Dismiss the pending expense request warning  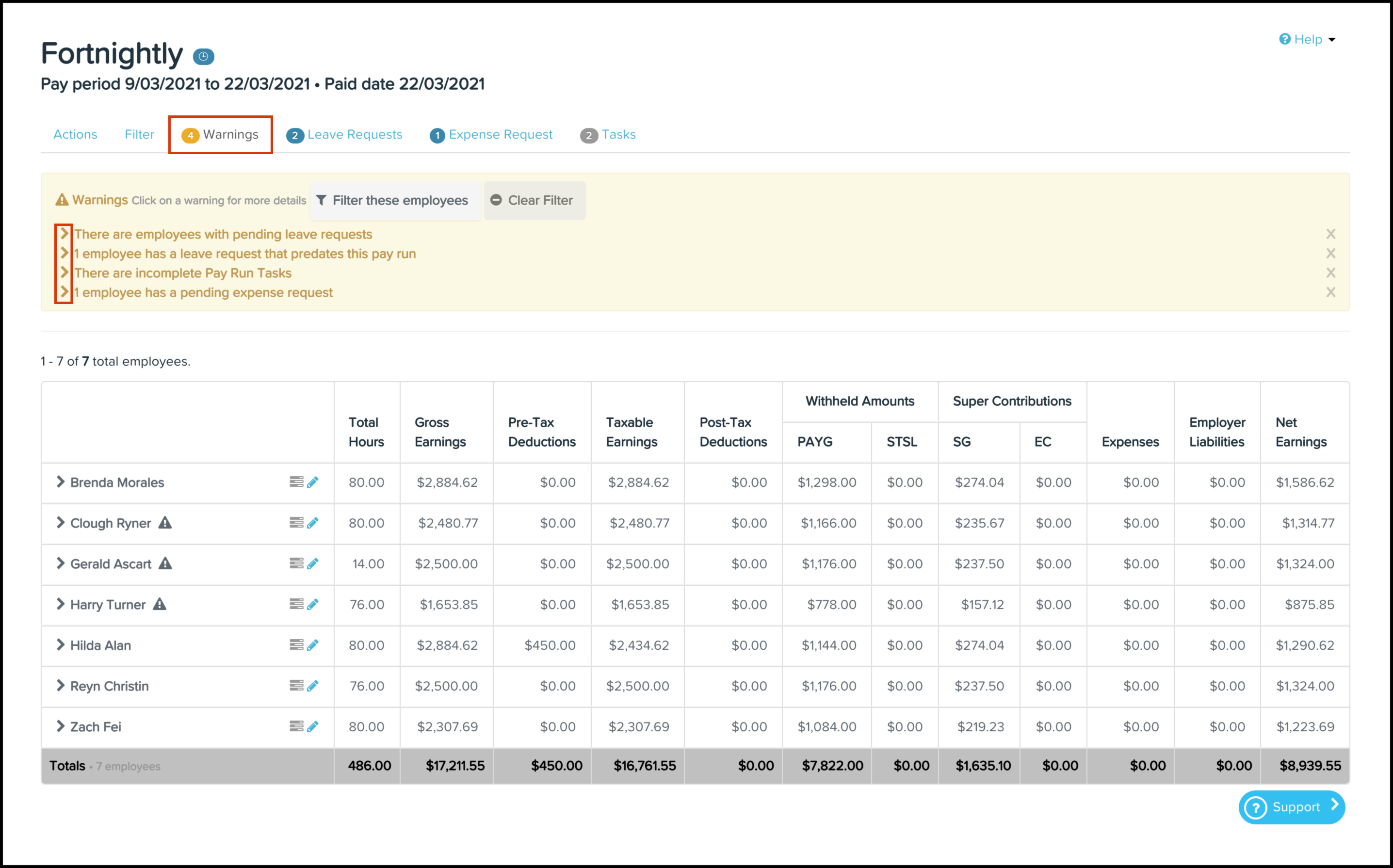1330,292
